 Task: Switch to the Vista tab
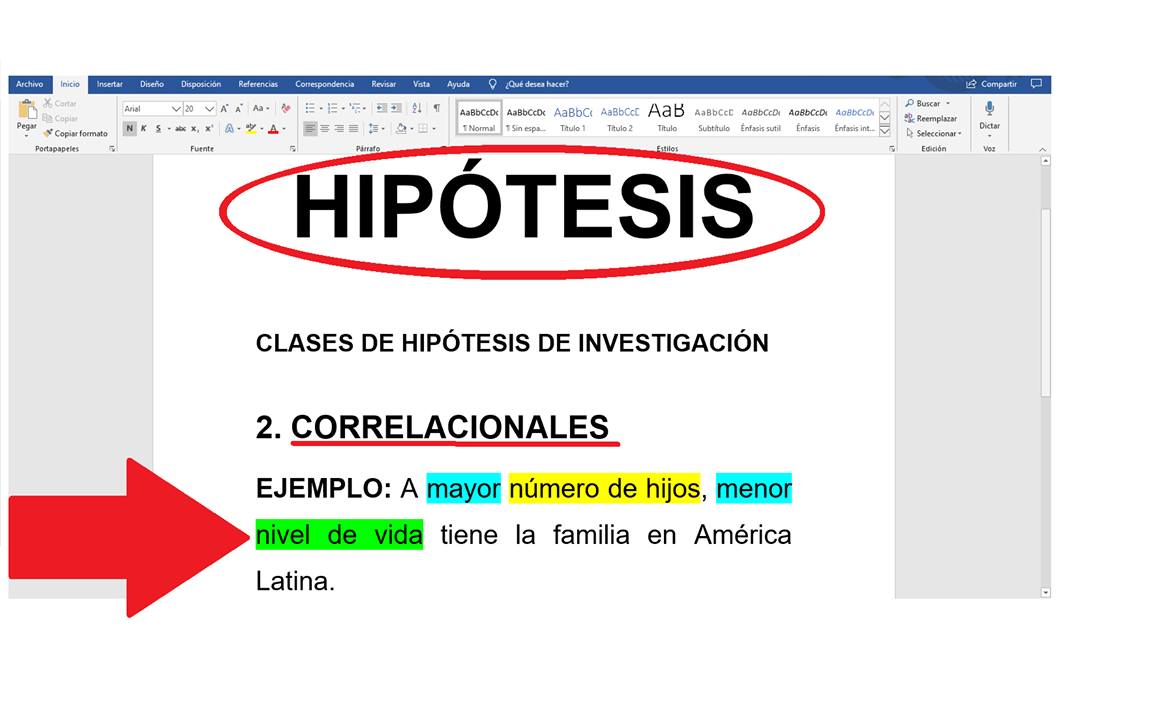coord(421,84)
